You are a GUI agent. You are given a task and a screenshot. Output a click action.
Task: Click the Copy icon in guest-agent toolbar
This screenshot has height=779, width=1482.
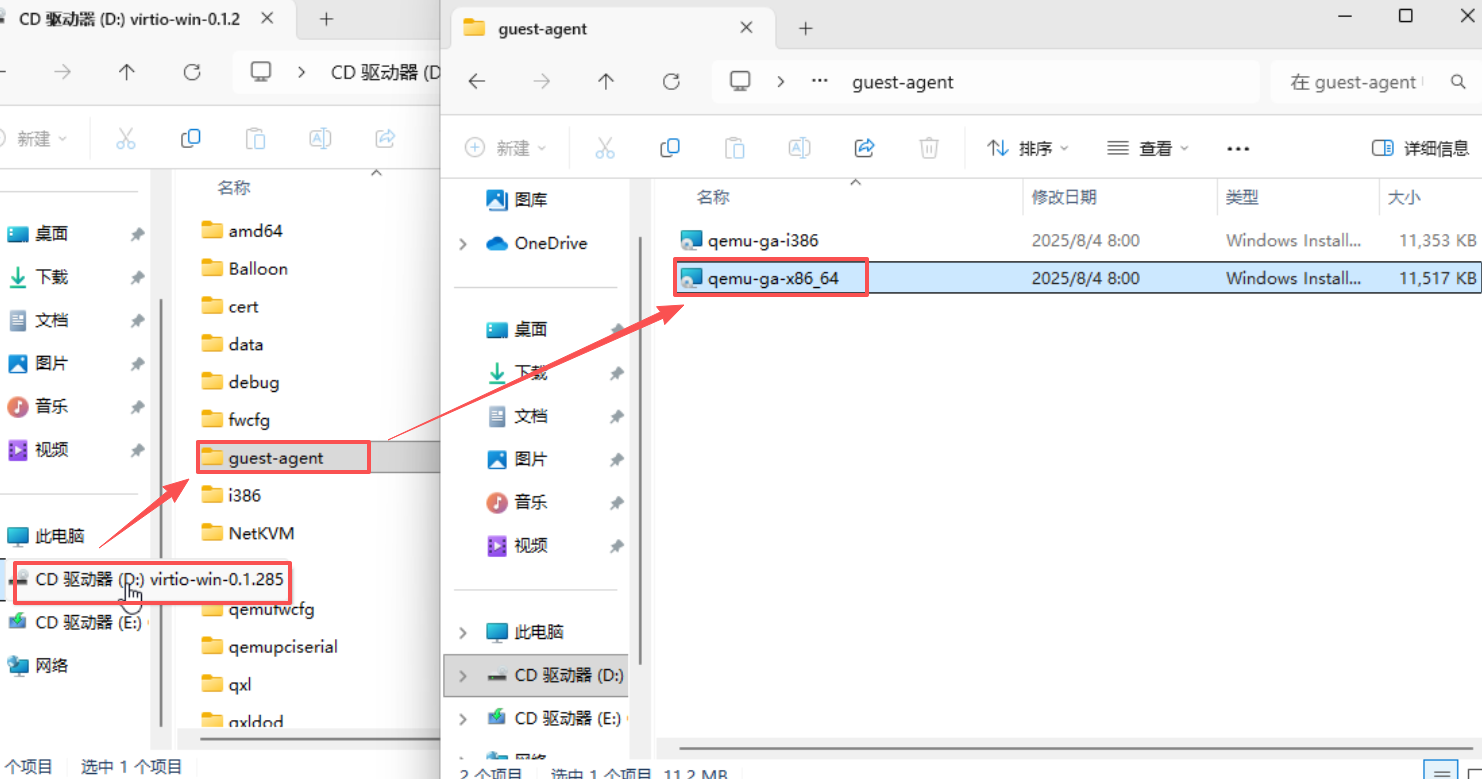click(670, 148)
